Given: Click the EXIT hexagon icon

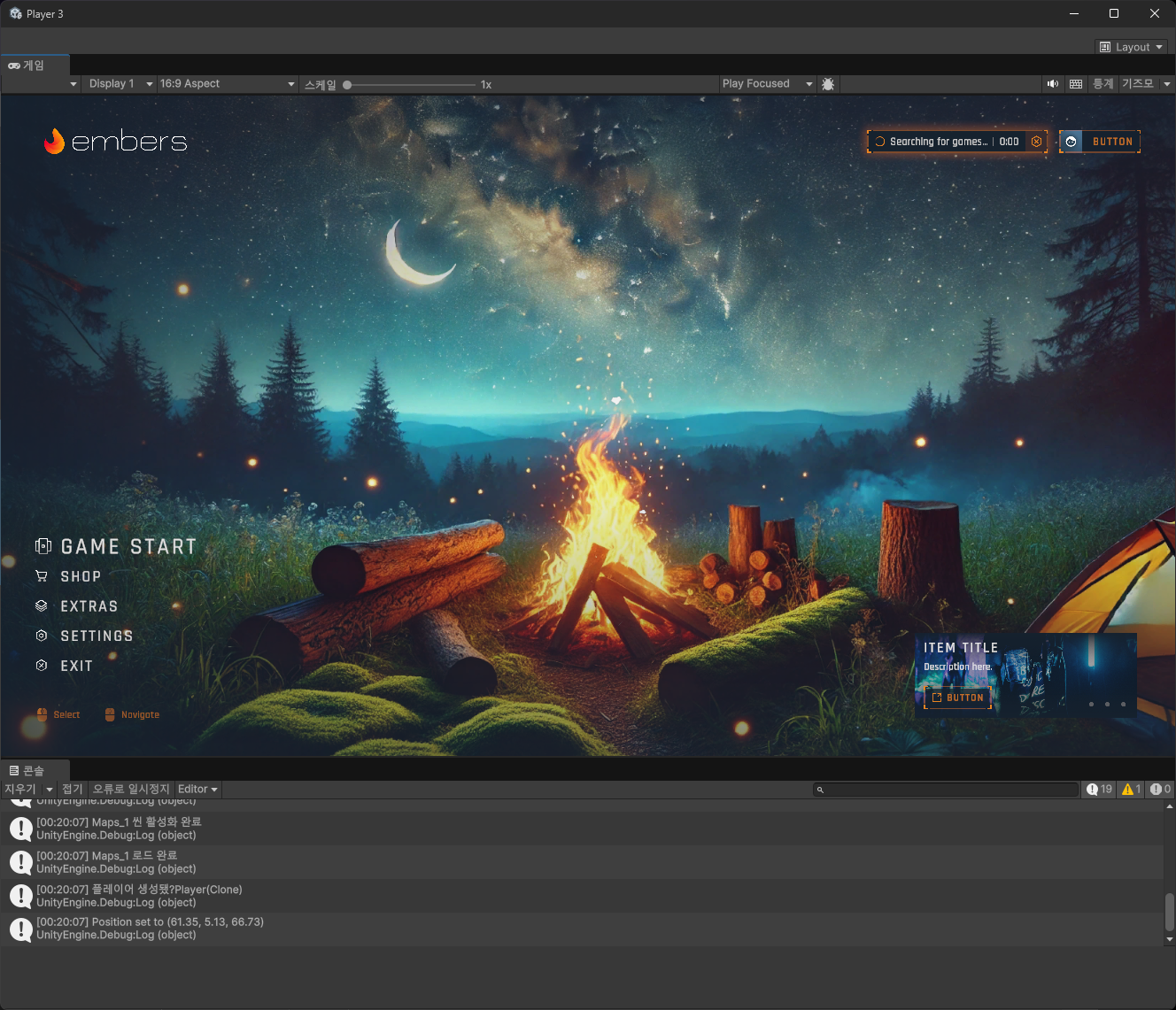Looking at the screenshot, I should click(42, 666).
